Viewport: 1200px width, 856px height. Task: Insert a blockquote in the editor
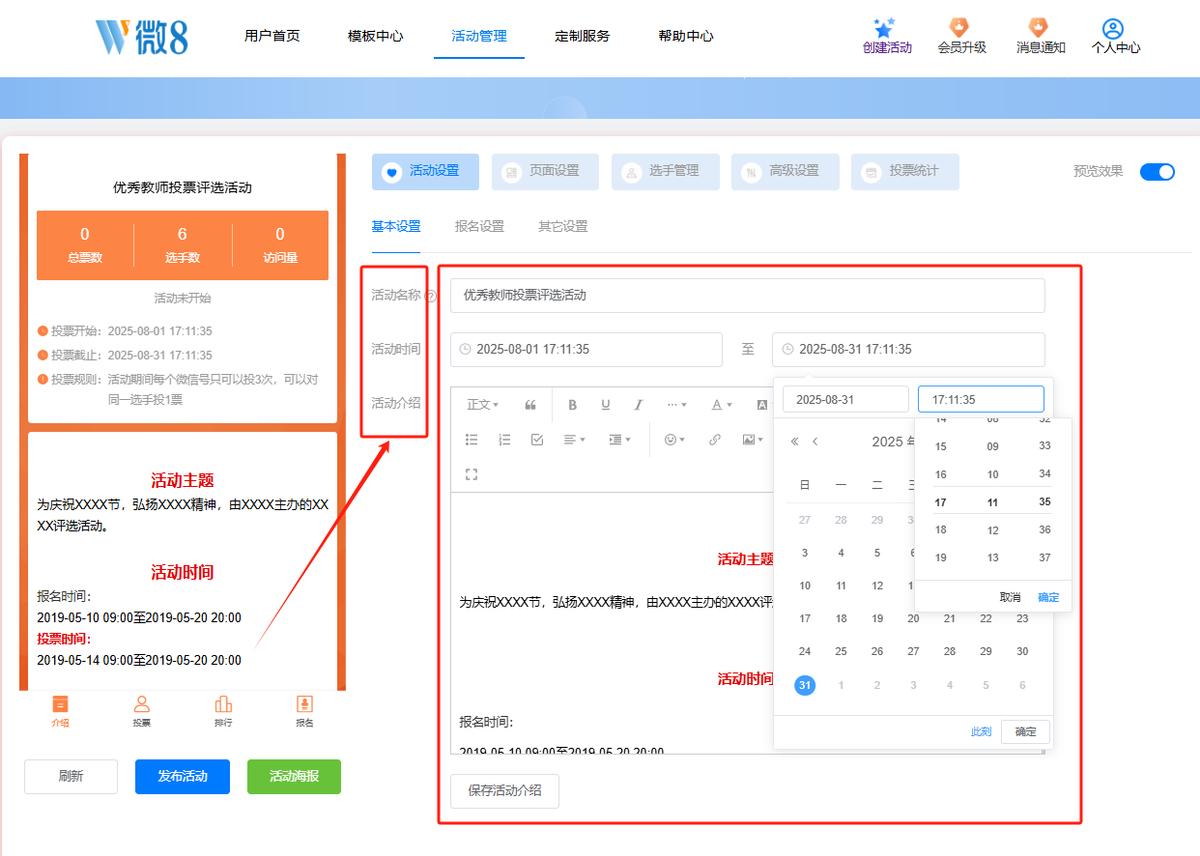[530, 405]
